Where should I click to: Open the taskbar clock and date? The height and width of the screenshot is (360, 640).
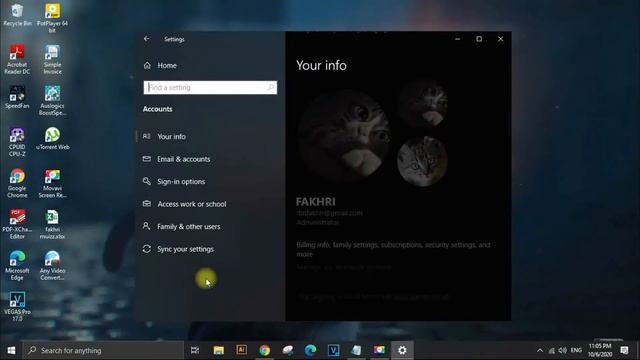[600, 350]
